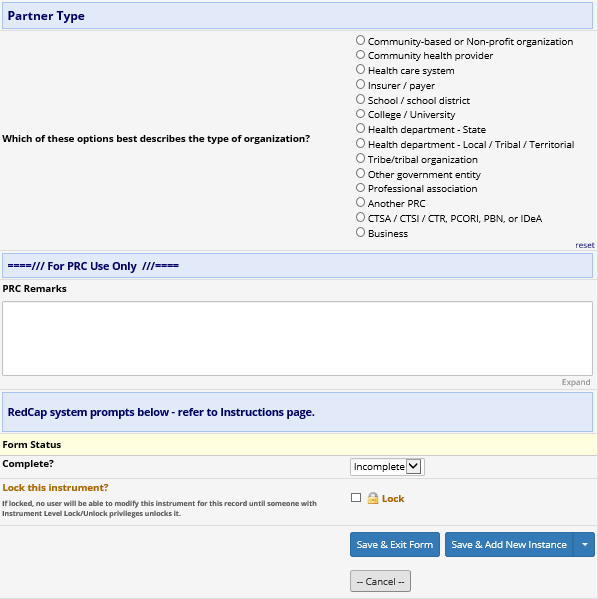Viewport: 598px width, 599px height.
Task: Select Health department - State option
Action: pos(360,128)
